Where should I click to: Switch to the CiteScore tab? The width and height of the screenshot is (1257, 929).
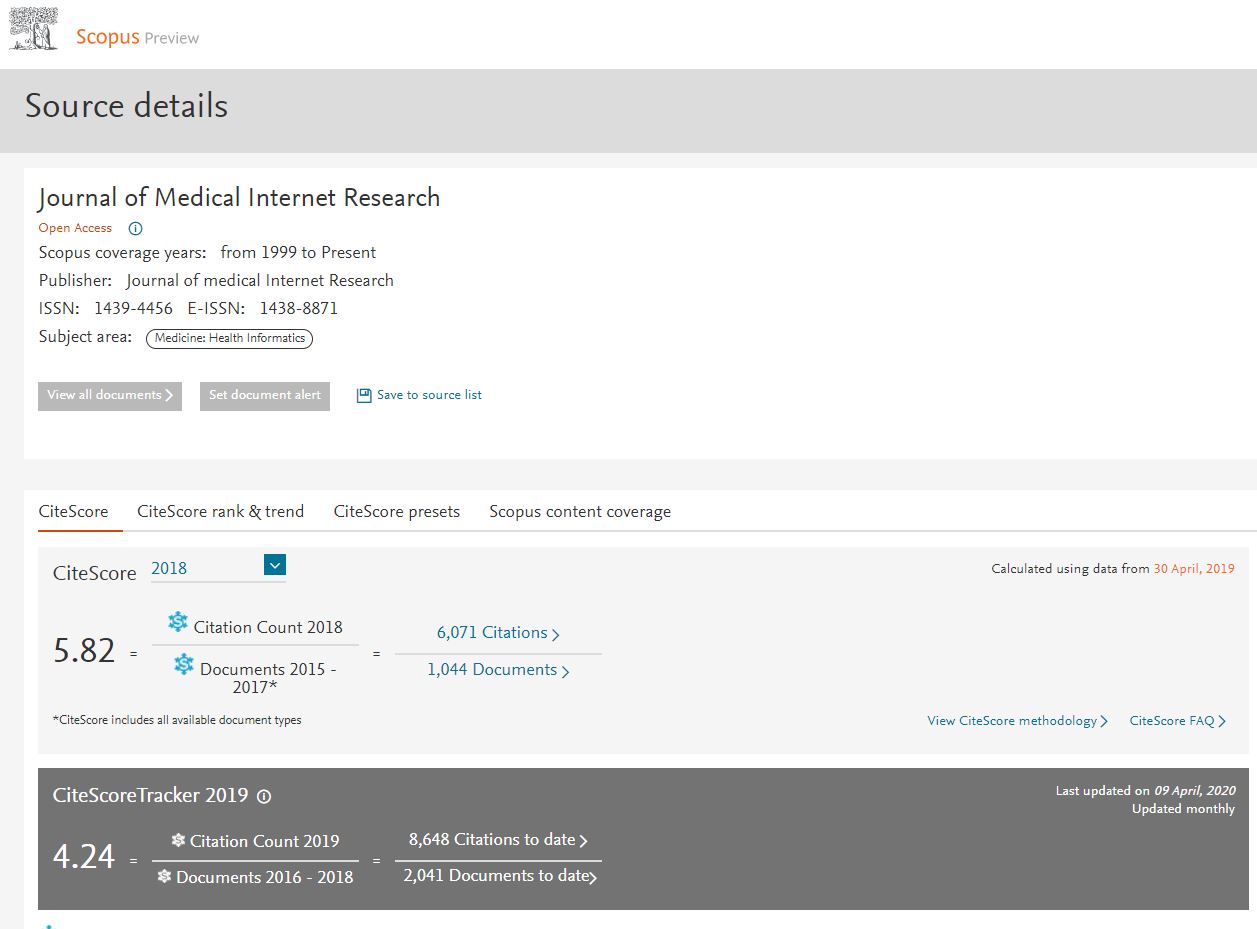[x=73, y=512]
